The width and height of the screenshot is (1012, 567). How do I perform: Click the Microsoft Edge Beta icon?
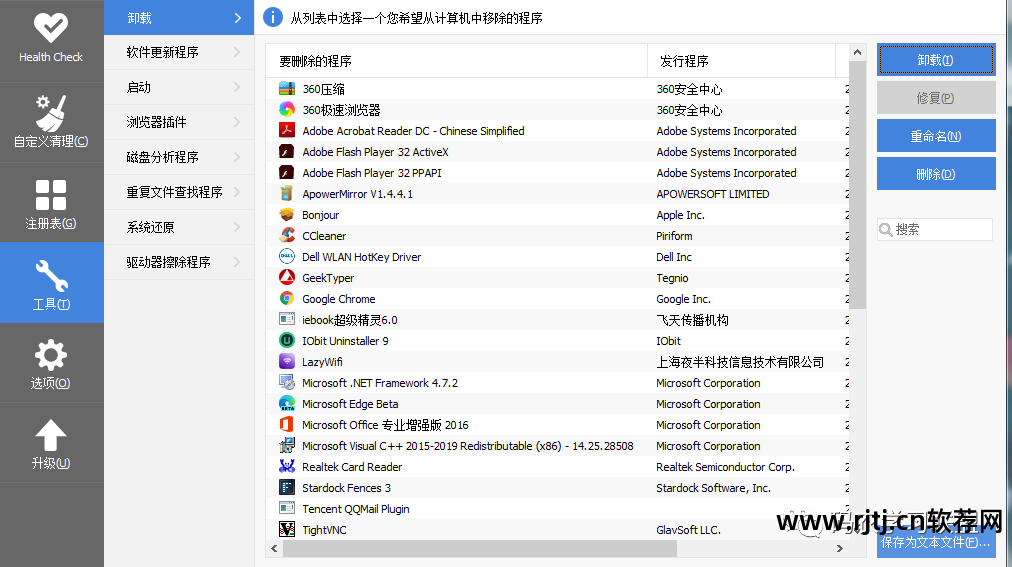pos(287,404)
